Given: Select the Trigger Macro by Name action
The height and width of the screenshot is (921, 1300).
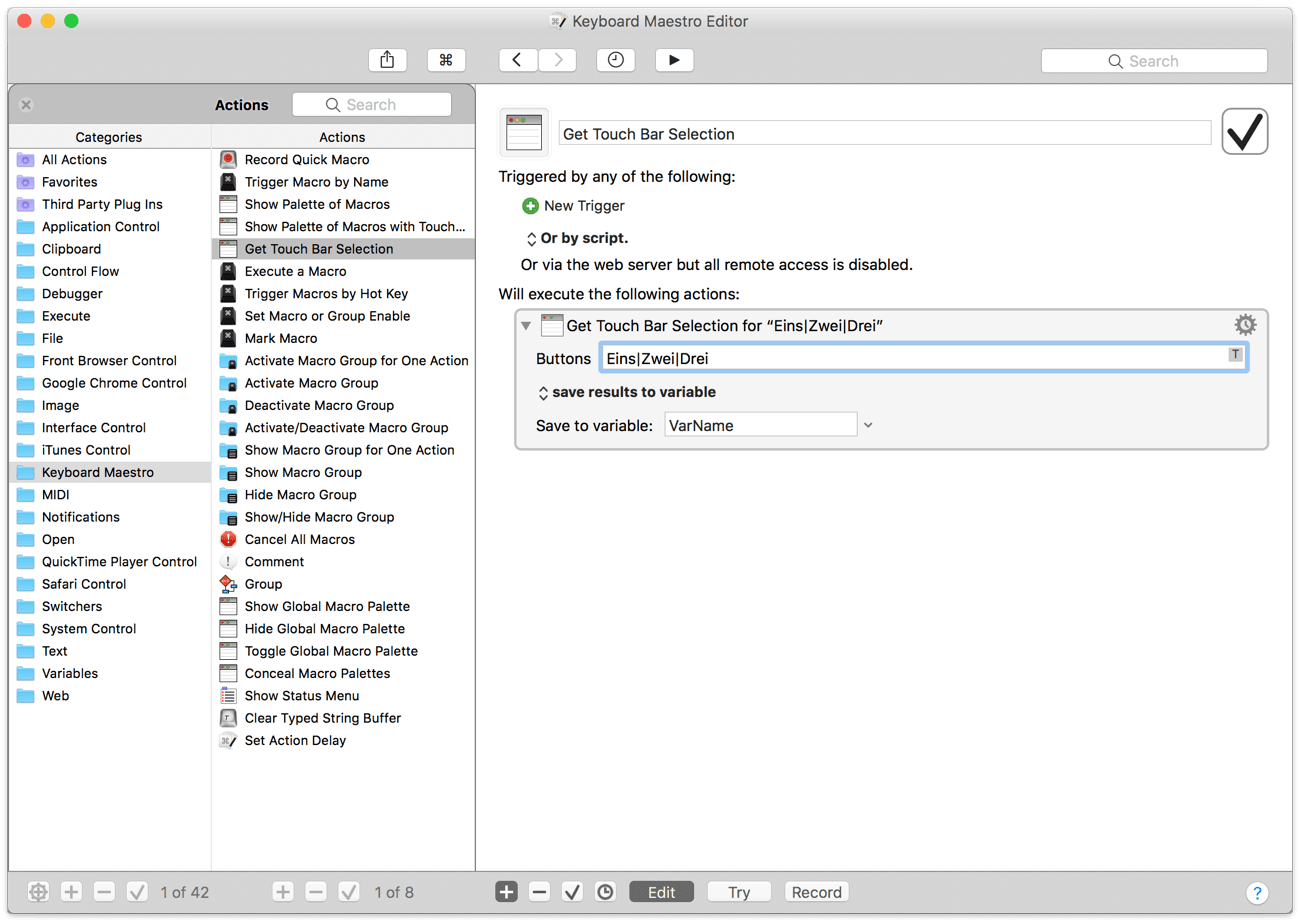Looking at the screenshot, I should pos(343,182).
